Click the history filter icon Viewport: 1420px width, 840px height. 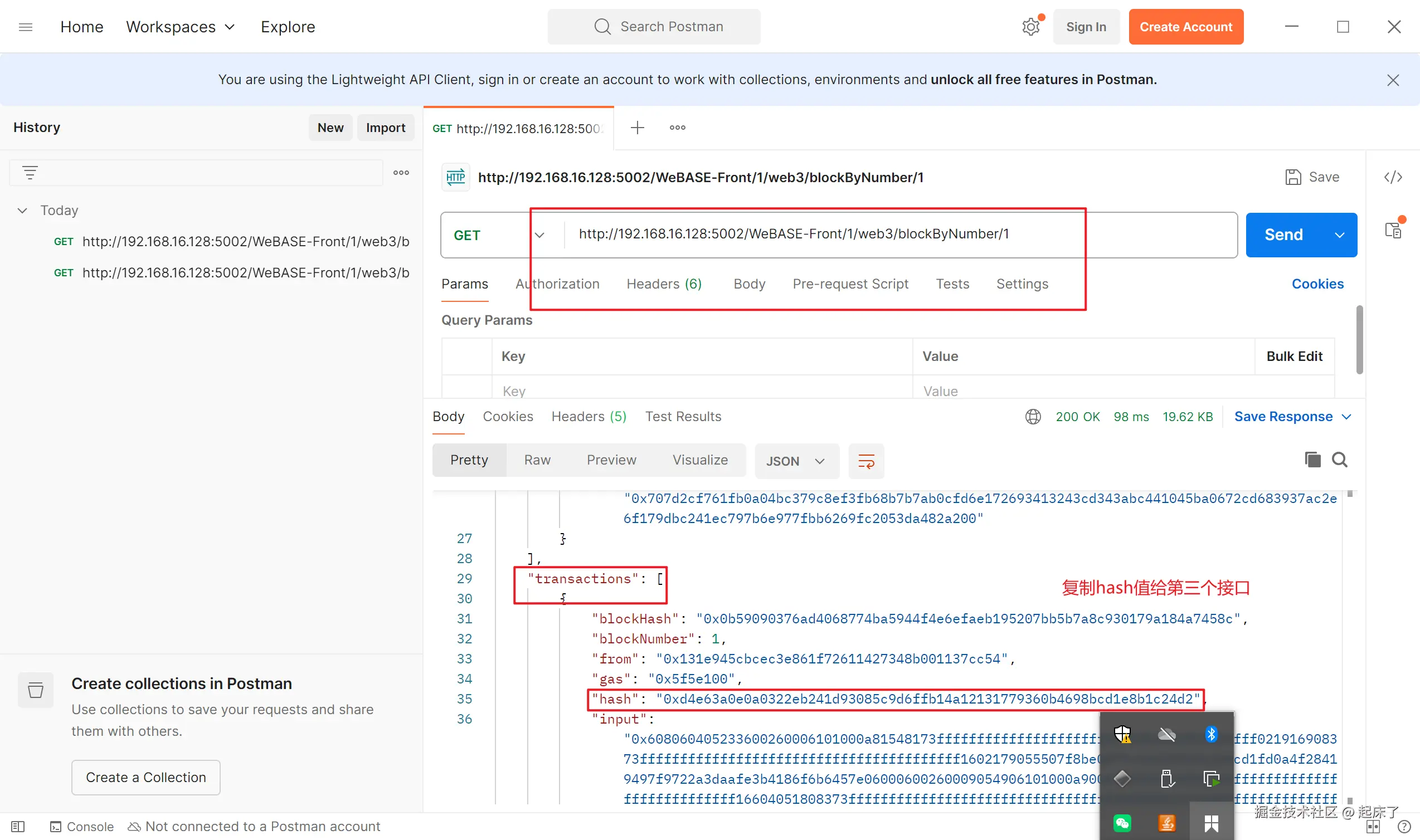[30, 173]
